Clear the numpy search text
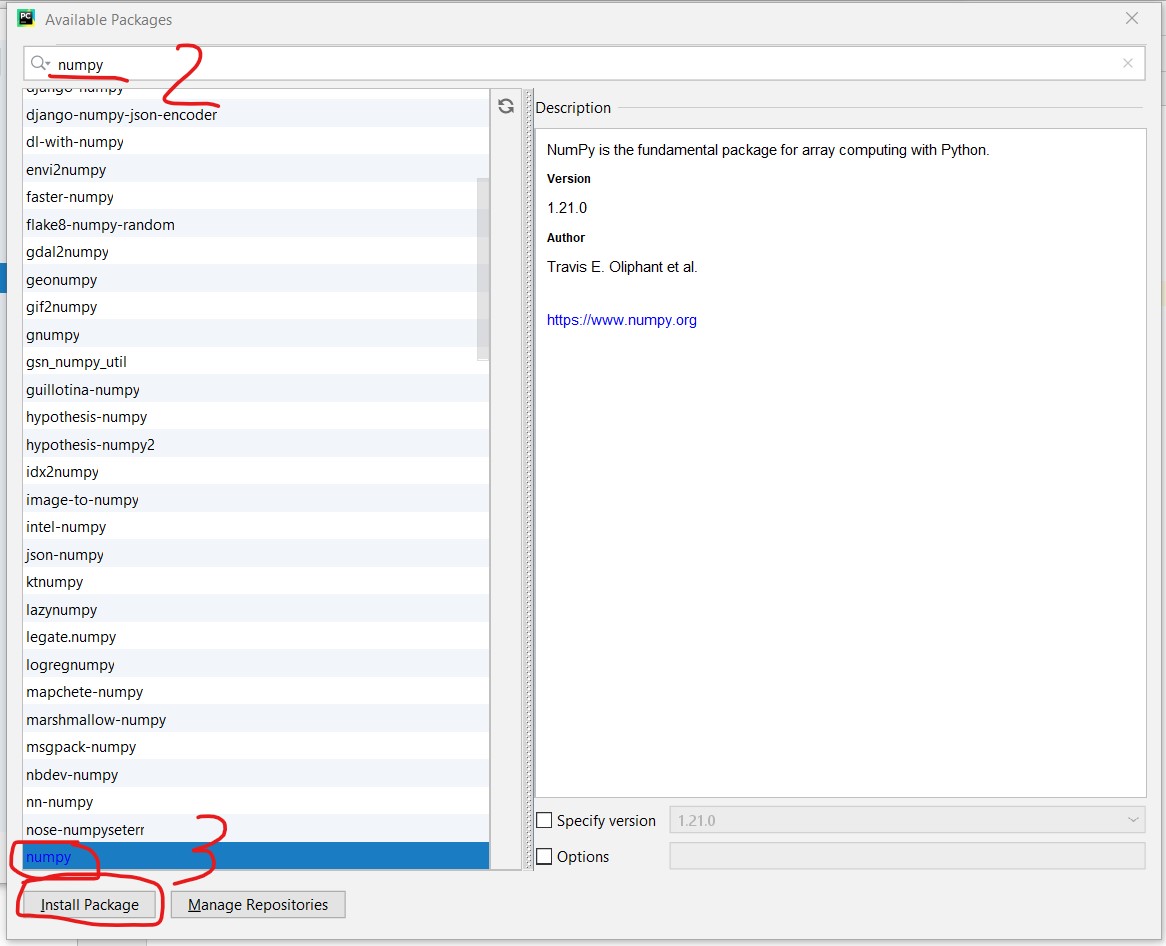1166x946 pixels. (x=1127, y=63)
